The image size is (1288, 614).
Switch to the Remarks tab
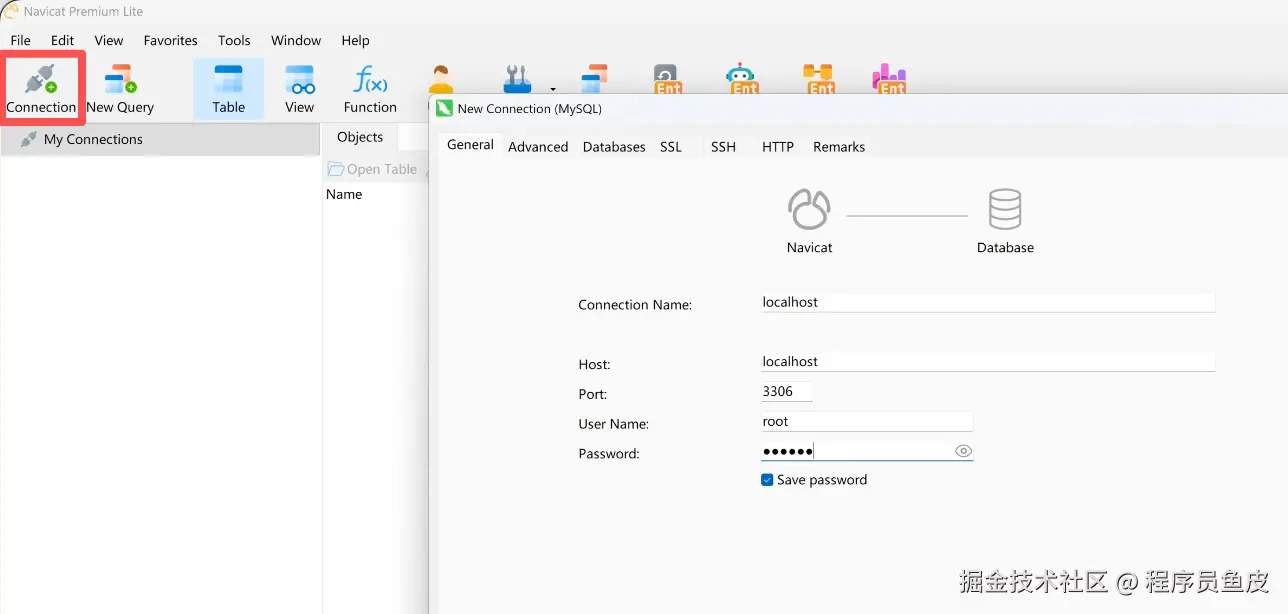click(x=839, y=147)
